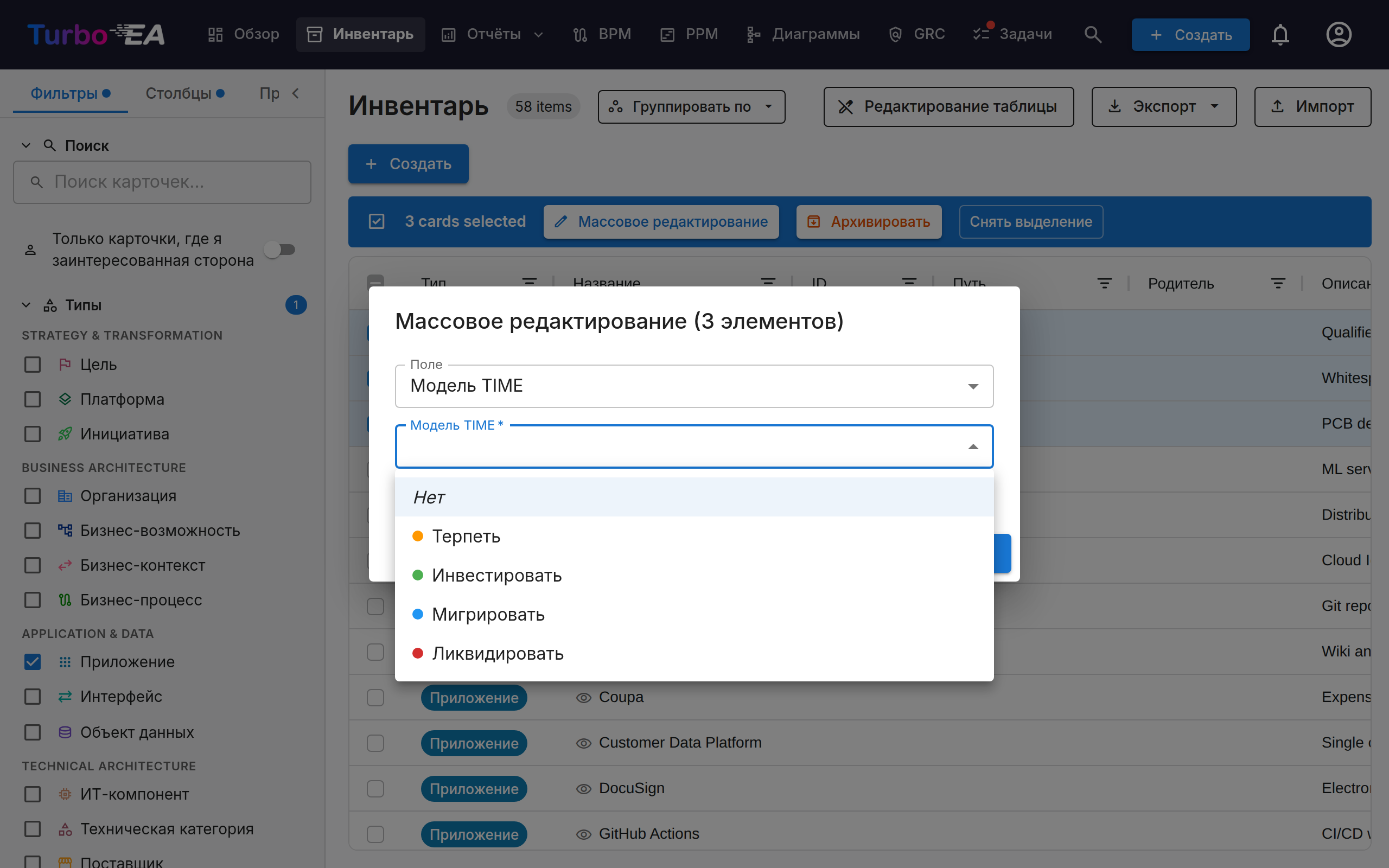The image size is (1389, 868).
Task: Open the user account avatar icon
Action: (x=1339, y=34)
